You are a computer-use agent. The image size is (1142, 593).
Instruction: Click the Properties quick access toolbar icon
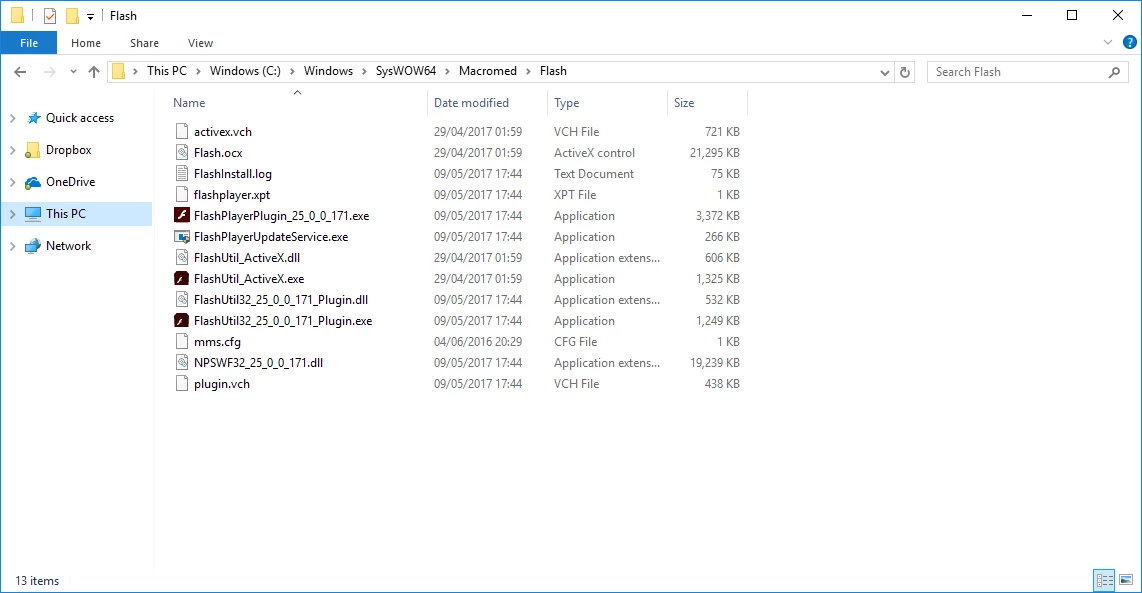coord(50,15)
